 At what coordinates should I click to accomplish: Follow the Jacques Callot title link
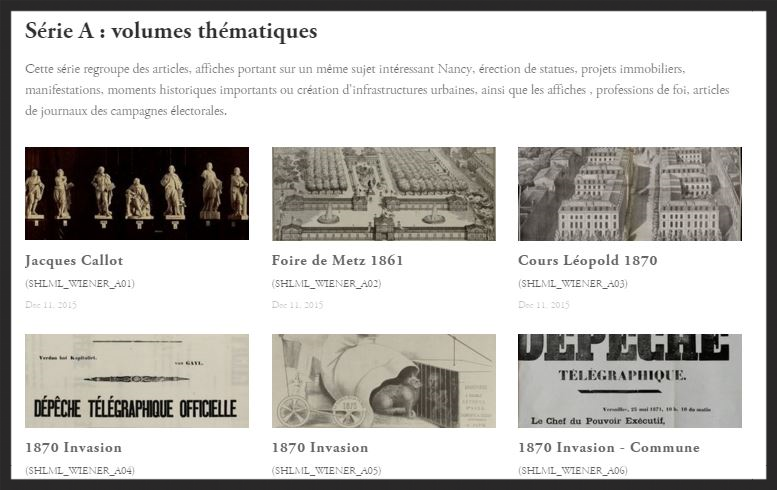(x=74, y=261)
